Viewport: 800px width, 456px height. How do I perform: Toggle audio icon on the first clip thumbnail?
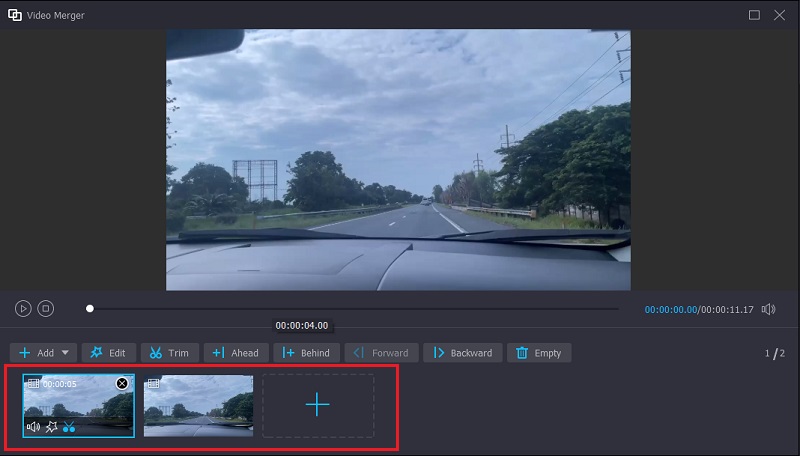pyautogui.click(x=33, y=427)
